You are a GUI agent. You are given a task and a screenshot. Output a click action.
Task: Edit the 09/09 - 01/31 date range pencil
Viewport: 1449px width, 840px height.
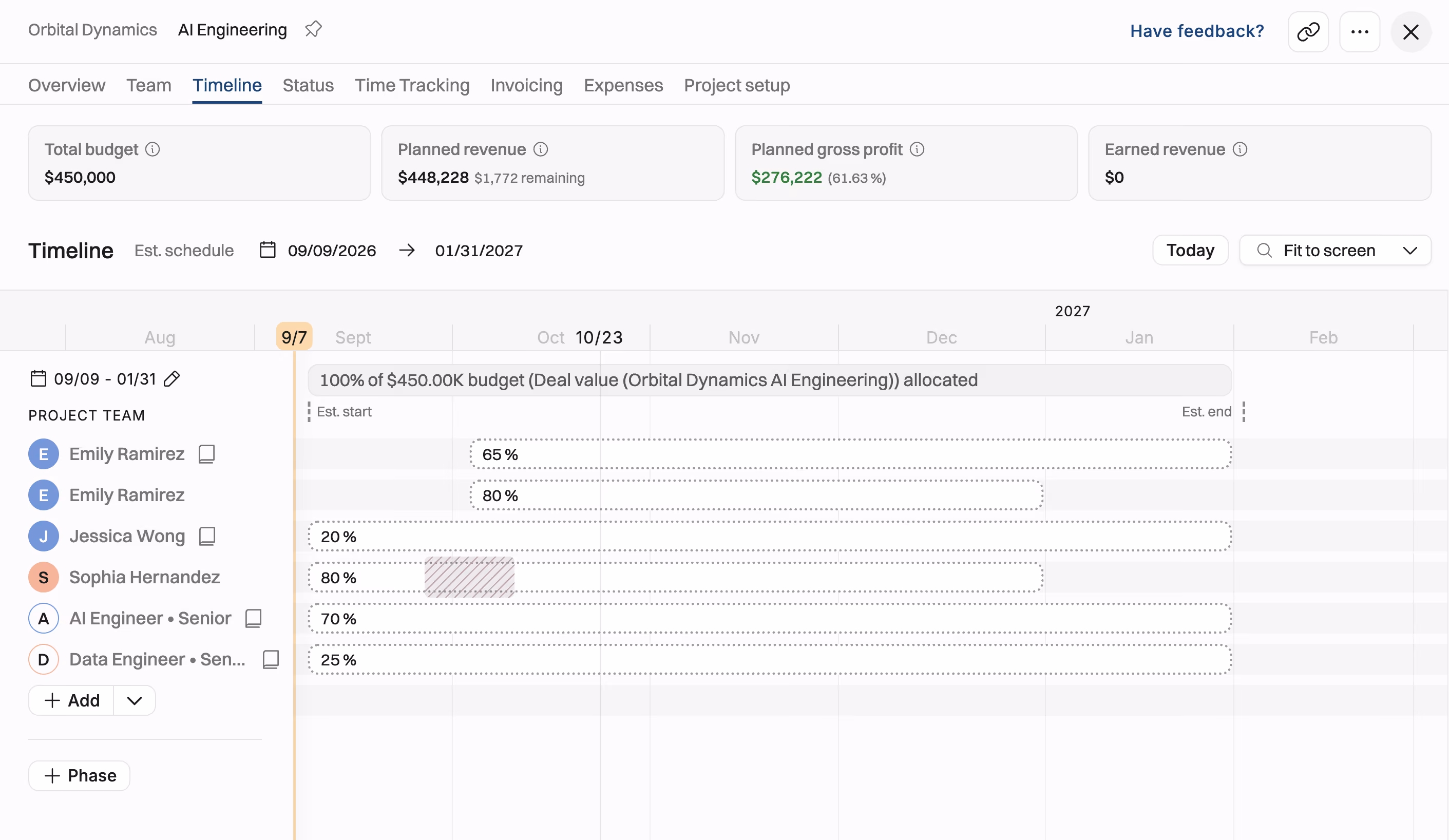pyautogui.click(x=172, y=379)
